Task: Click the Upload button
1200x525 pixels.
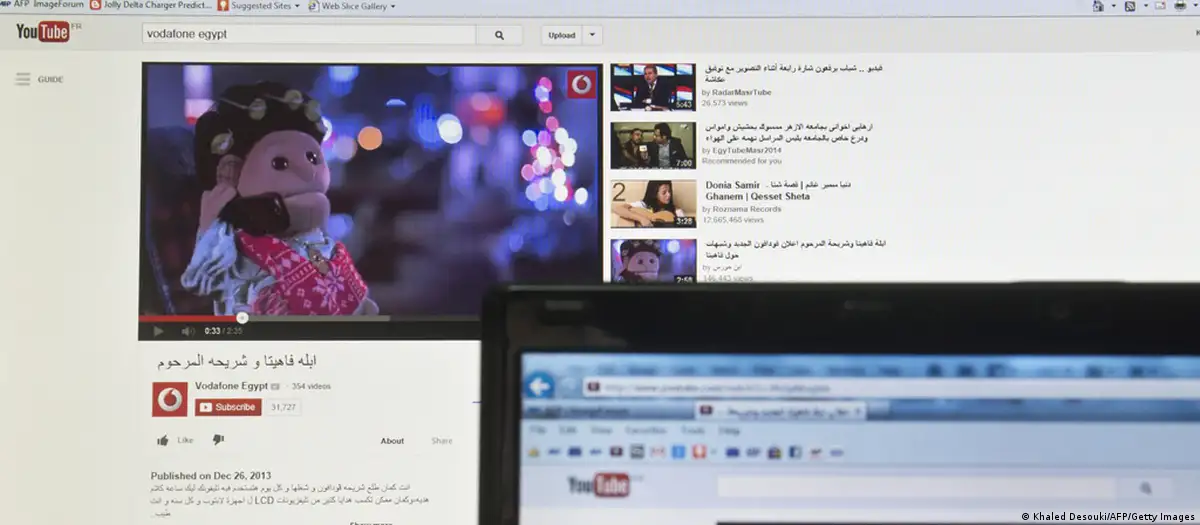Action: click(561, 35)
